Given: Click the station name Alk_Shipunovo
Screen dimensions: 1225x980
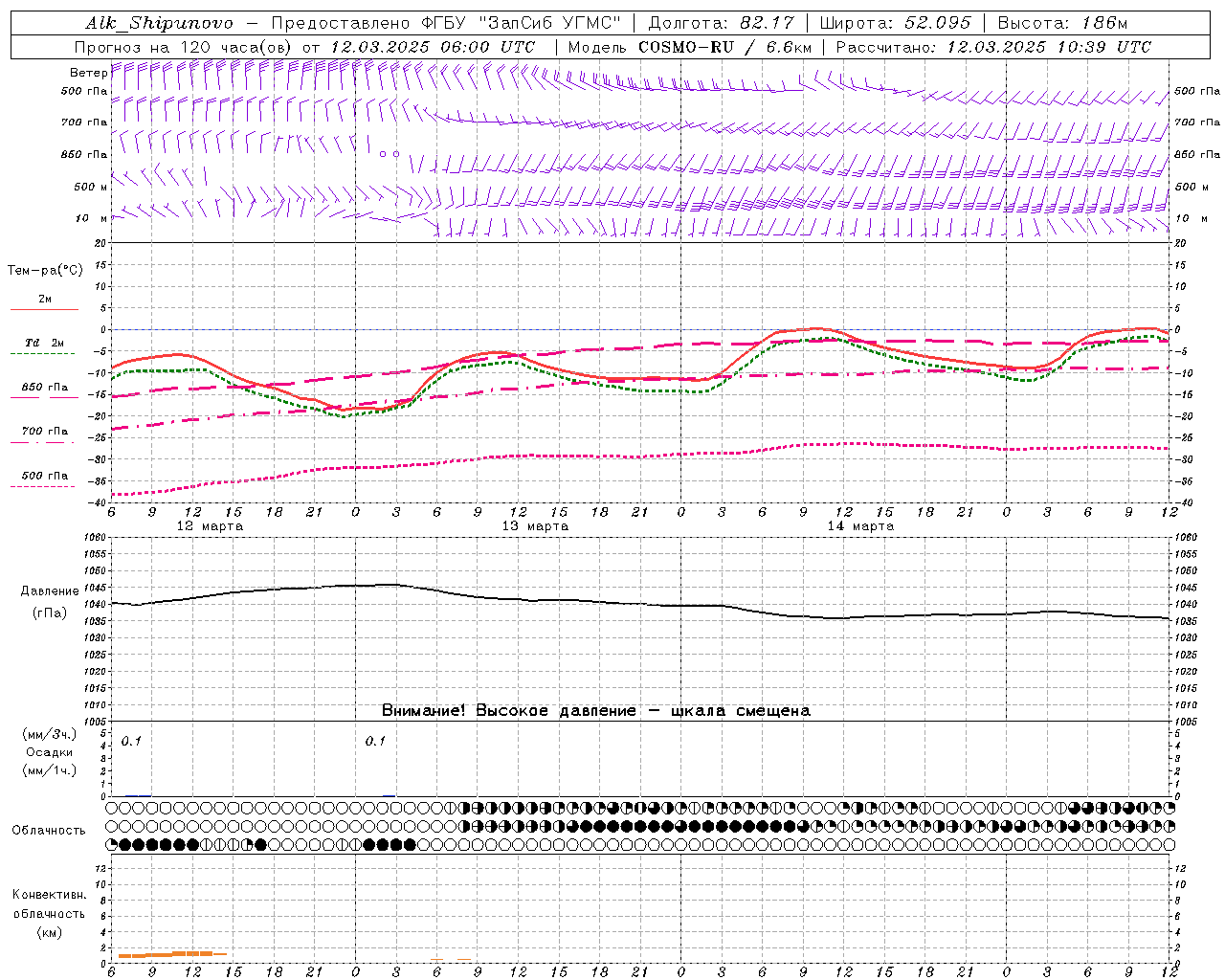Looking at the screenshot, I should point(159,23).
